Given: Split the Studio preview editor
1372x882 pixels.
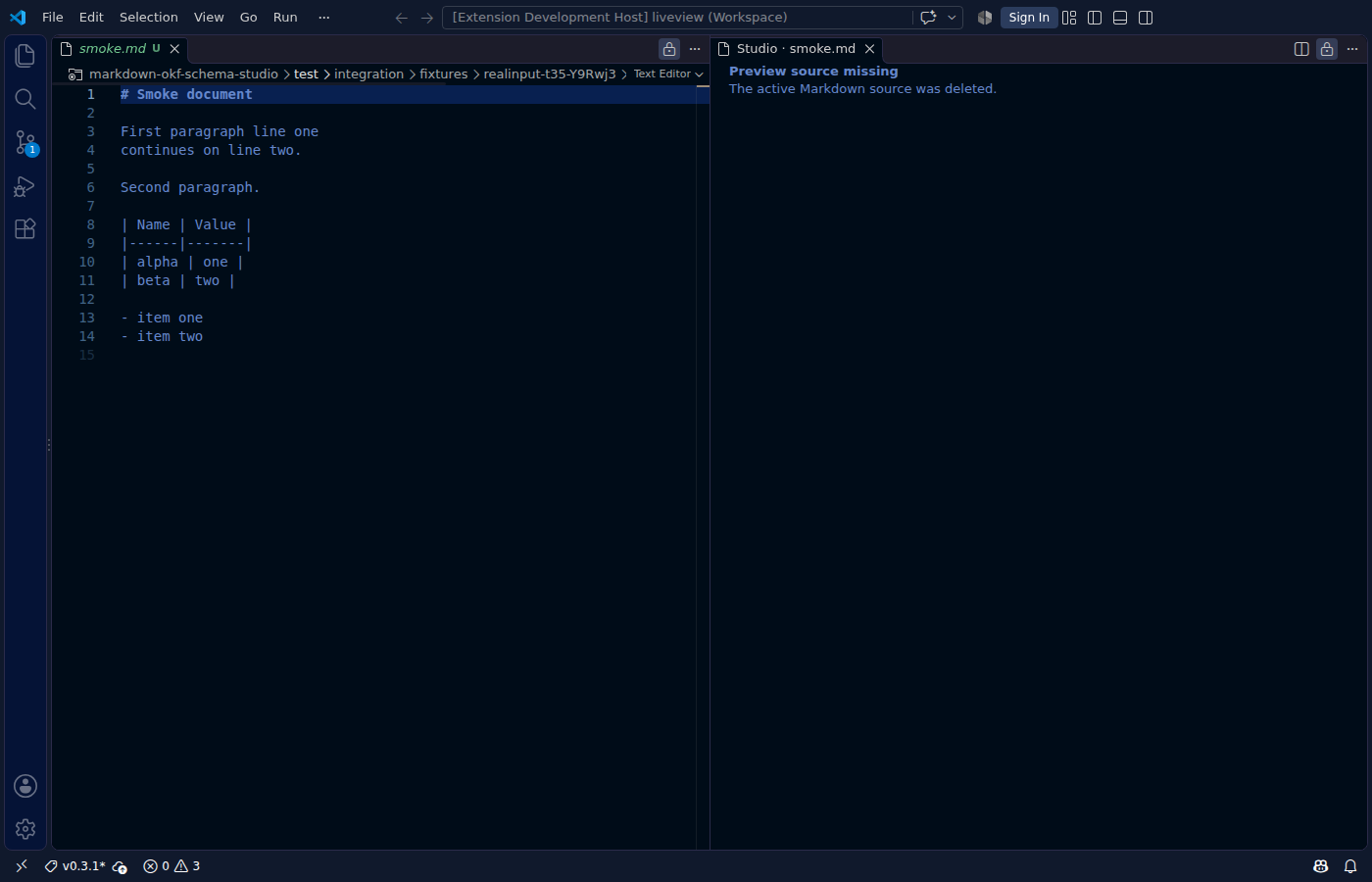Looking at the screenshot, I should point(1301,49).
